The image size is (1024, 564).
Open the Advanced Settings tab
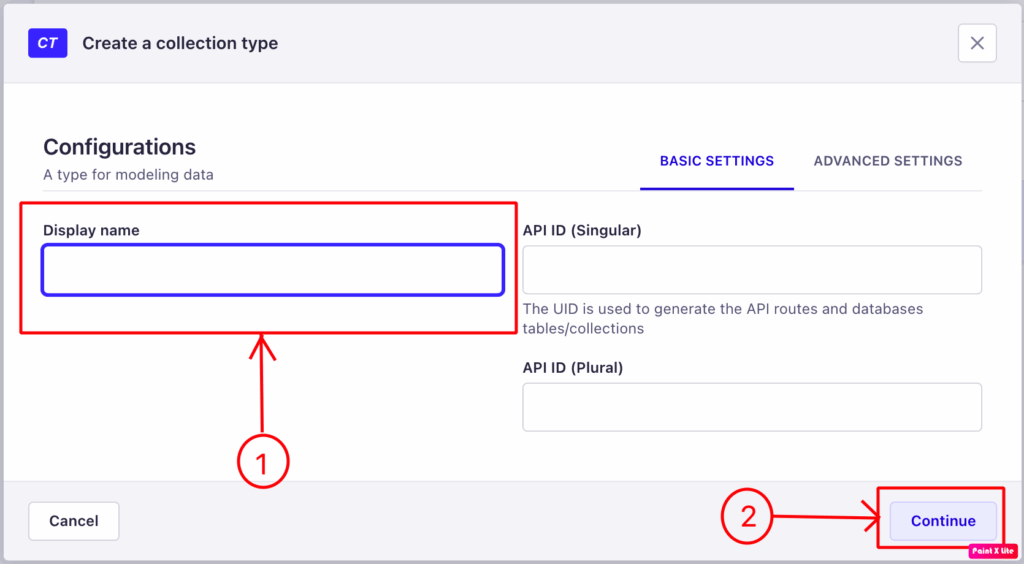point(888,161)
